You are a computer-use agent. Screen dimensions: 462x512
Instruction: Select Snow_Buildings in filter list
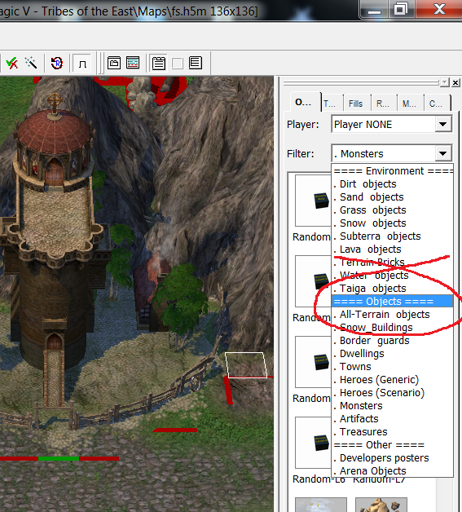click(392, 327)
